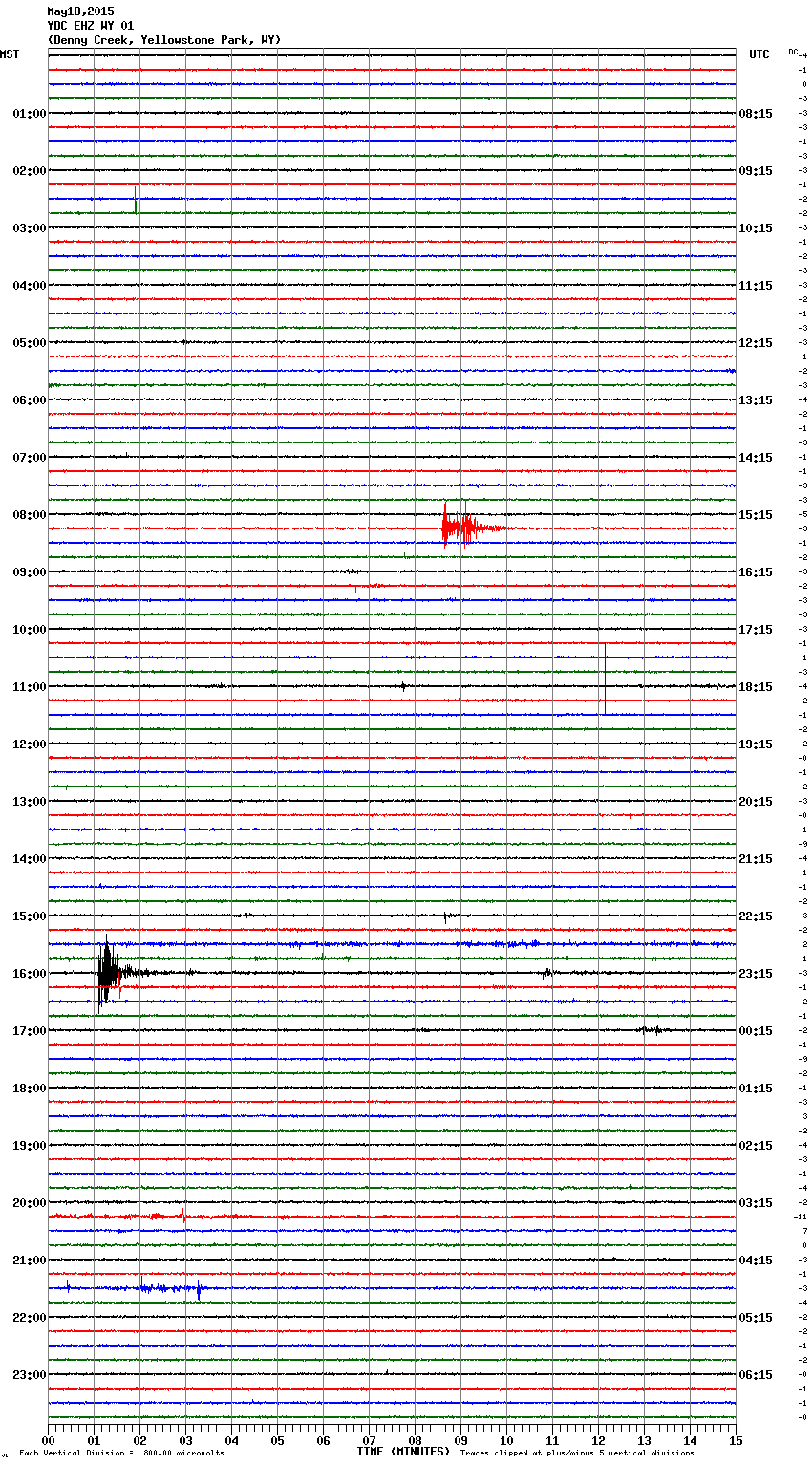Click the 17:15 UTC time label
The image size is (812, 1466).
coord(756,630)
